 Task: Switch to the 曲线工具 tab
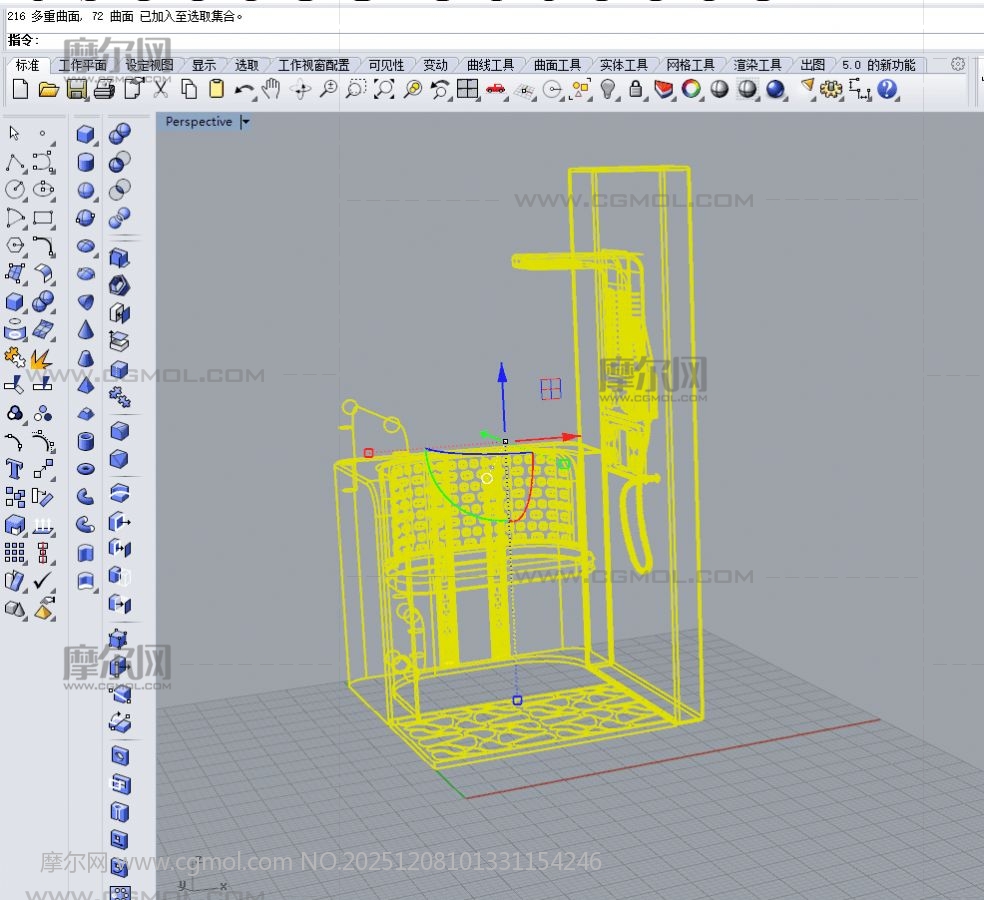(490, 65)
